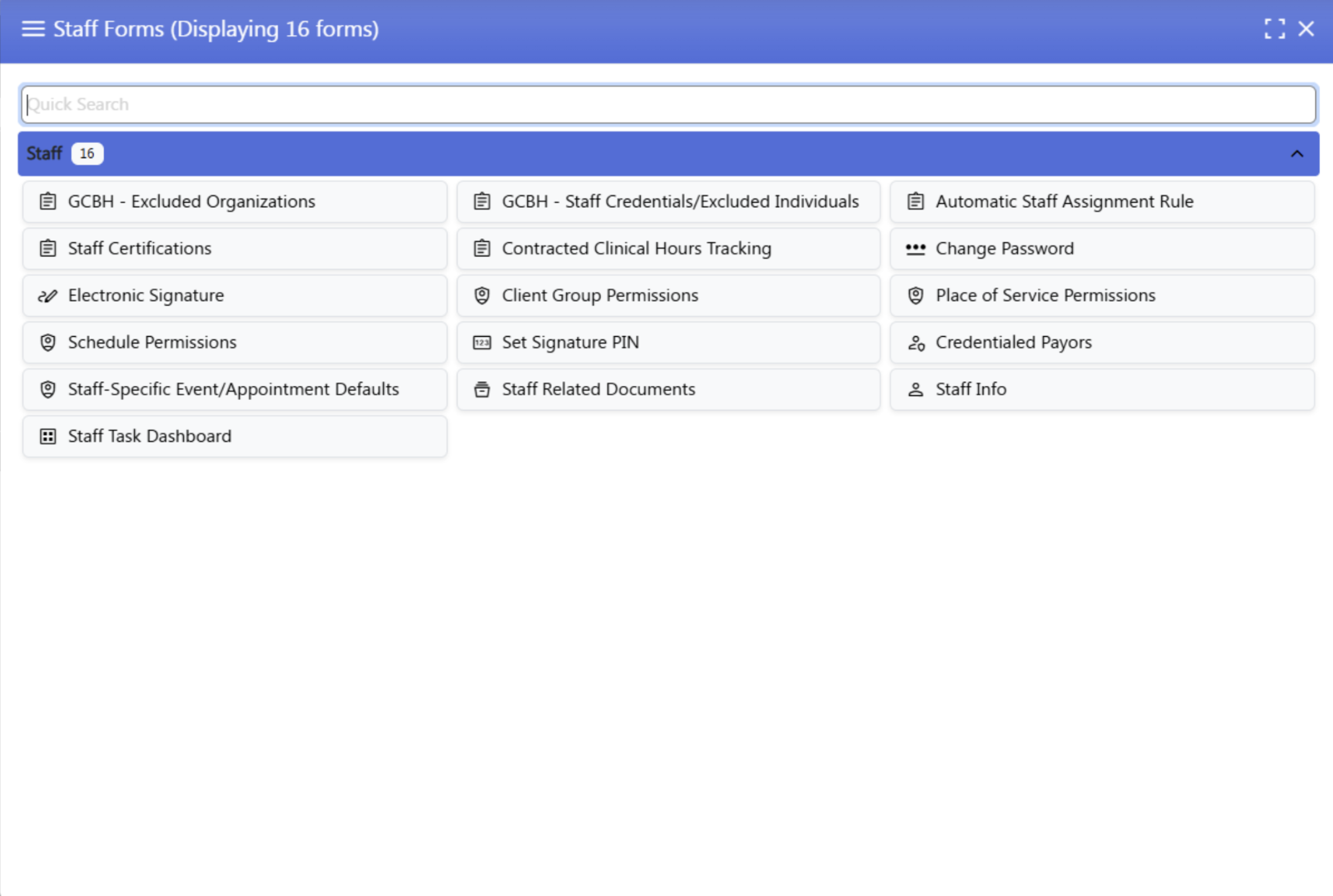Open Client Group Permissions form
Viewport: 1333px width, 896px height.
pos(668,295)
